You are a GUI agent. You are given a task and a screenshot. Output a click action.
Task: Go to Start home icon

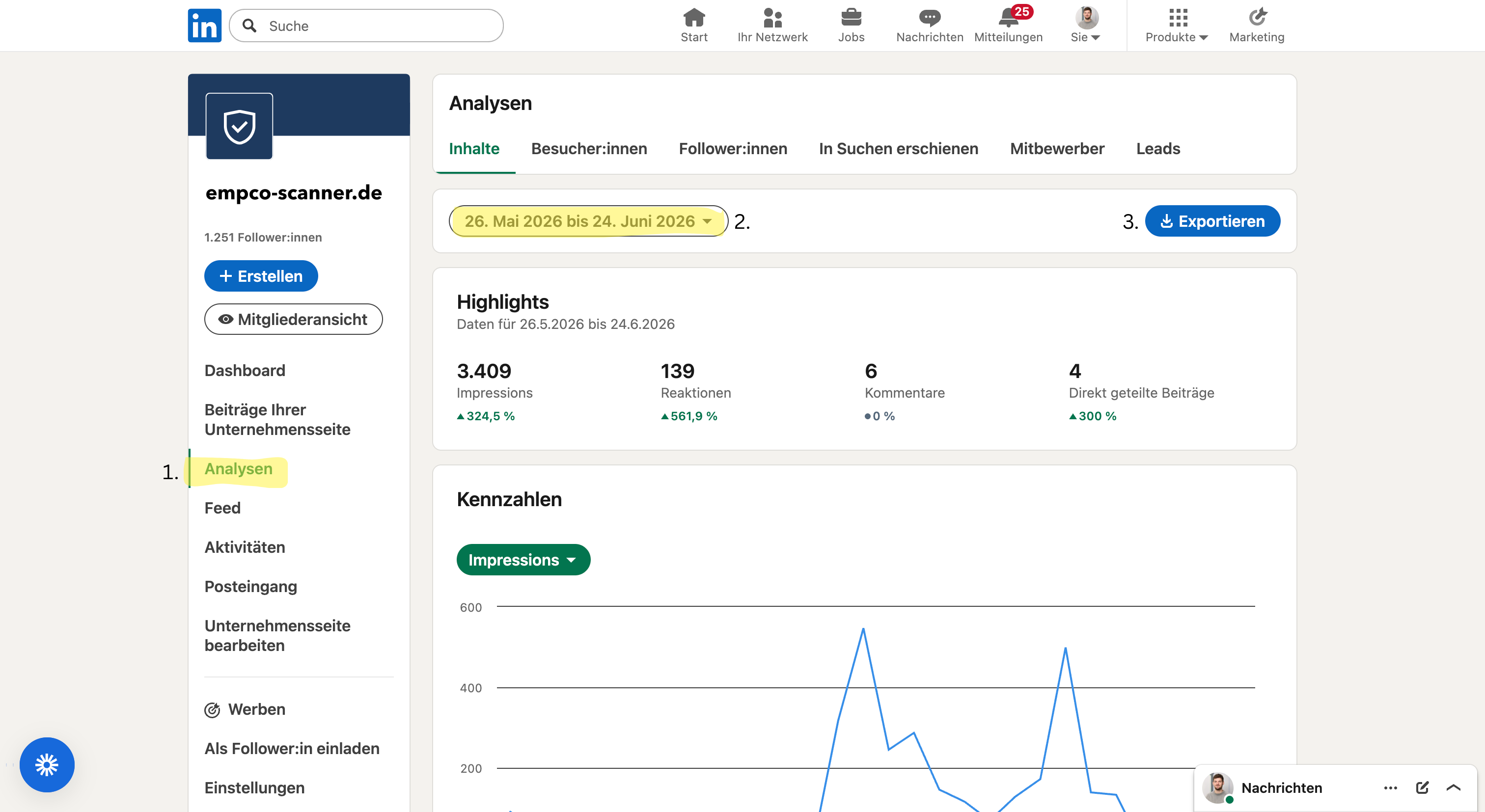tap(693, 18)
